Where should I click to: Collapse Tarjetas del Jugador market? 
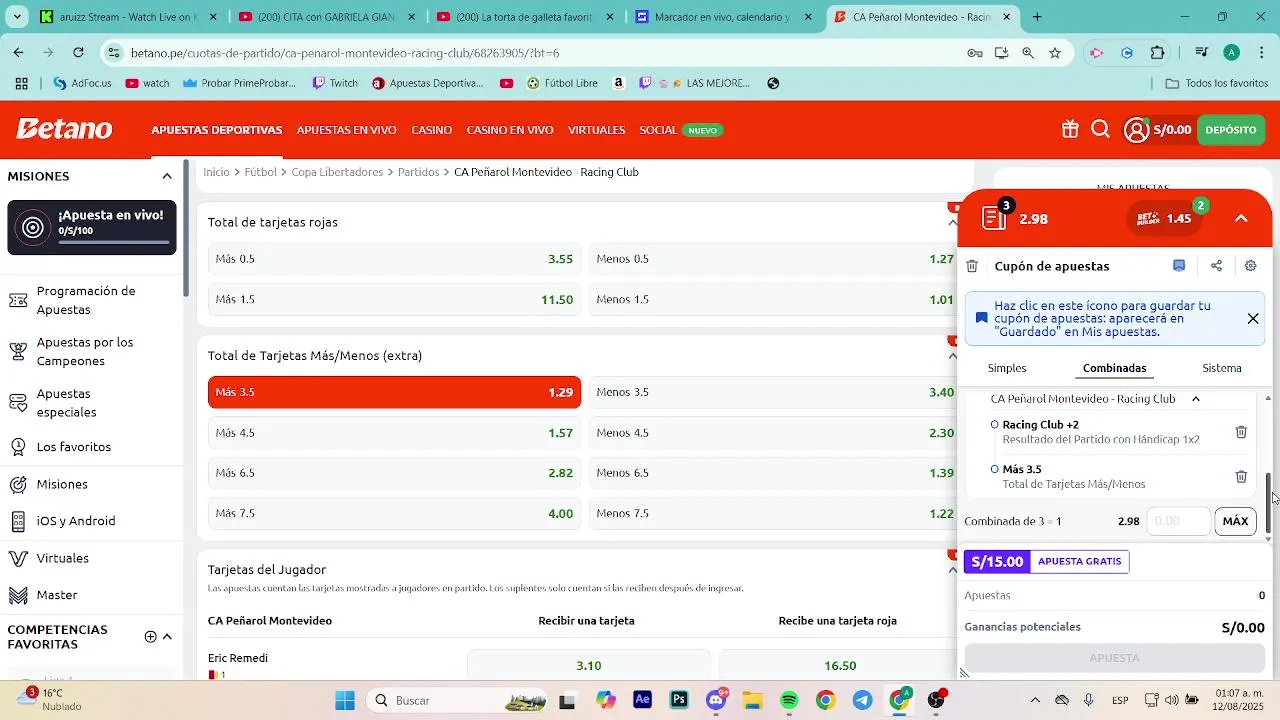[952, 570]
